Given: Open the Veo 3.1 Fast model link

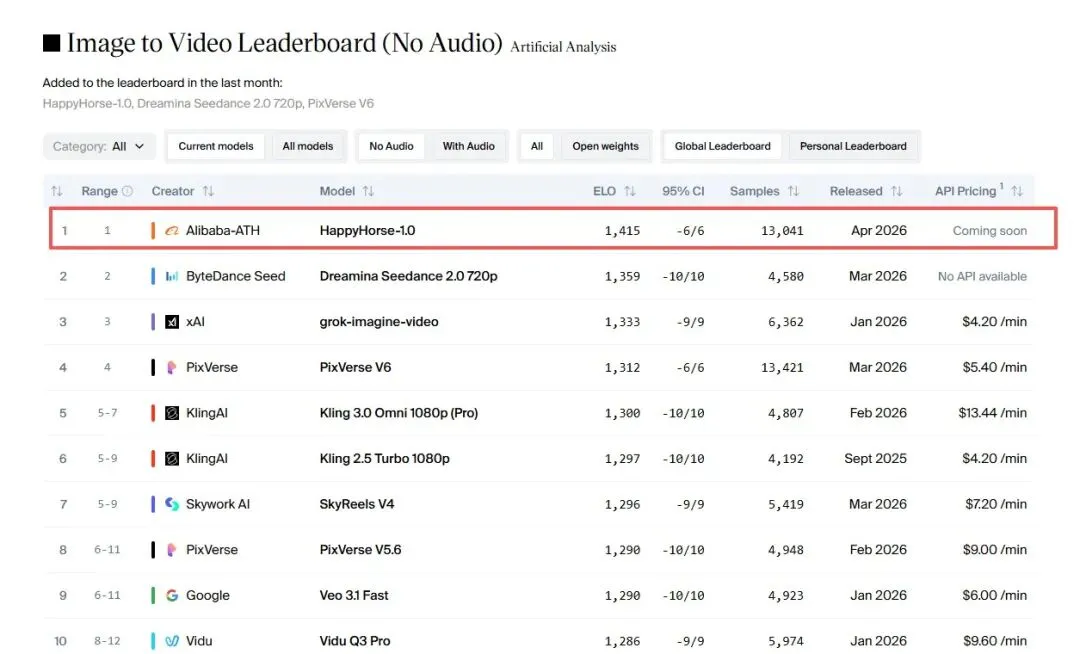Looking at the screenshot, I should click(x=354, y=596).
